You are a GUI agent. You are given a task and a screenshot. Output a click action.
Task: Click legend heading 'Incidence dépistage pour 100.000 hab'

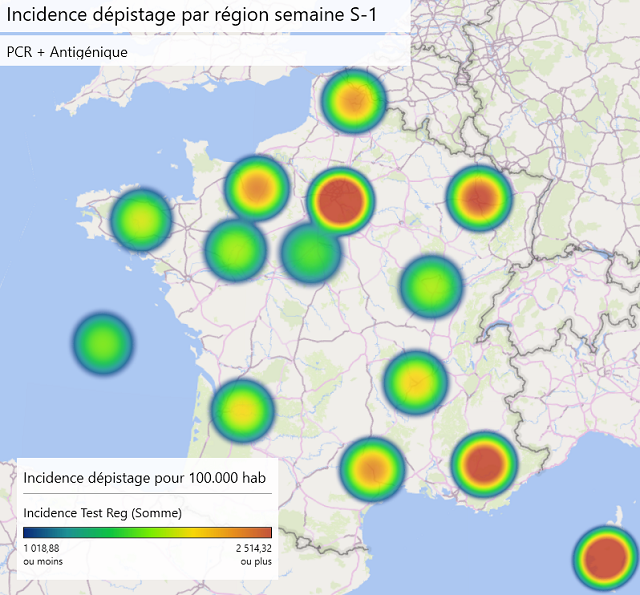[x=144, y=478]
